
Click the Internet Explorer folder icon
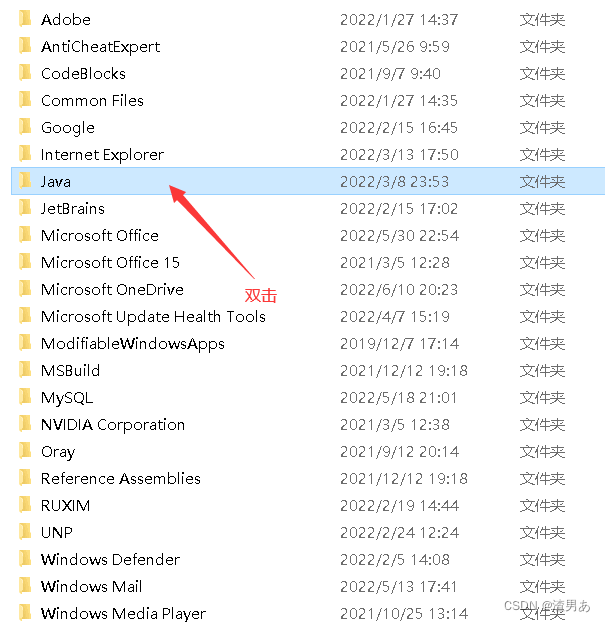[25, 153]
